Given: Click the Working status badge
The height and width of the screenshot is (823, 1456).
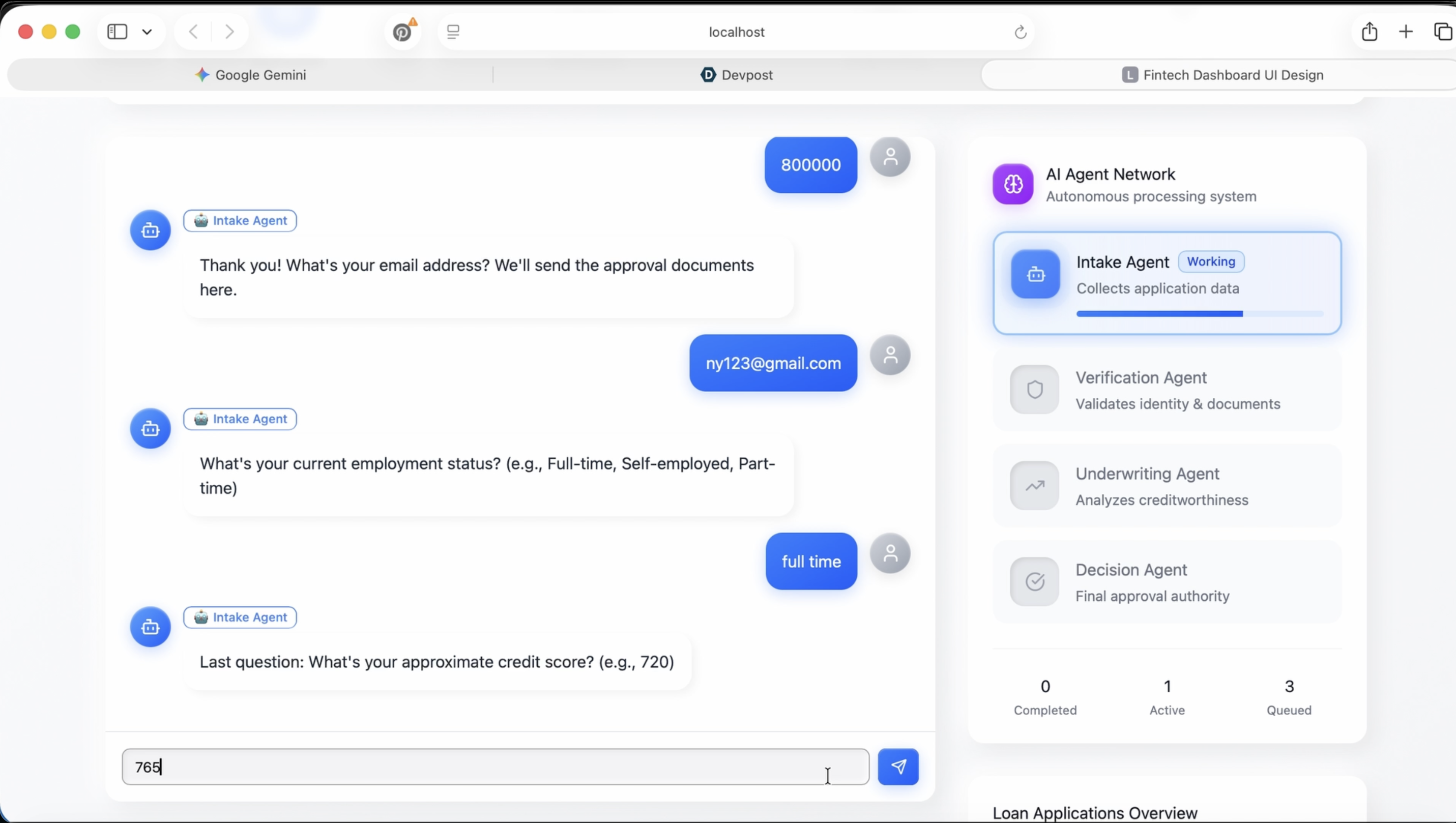Looking at the screenshot, I should tap(1211, 262).
